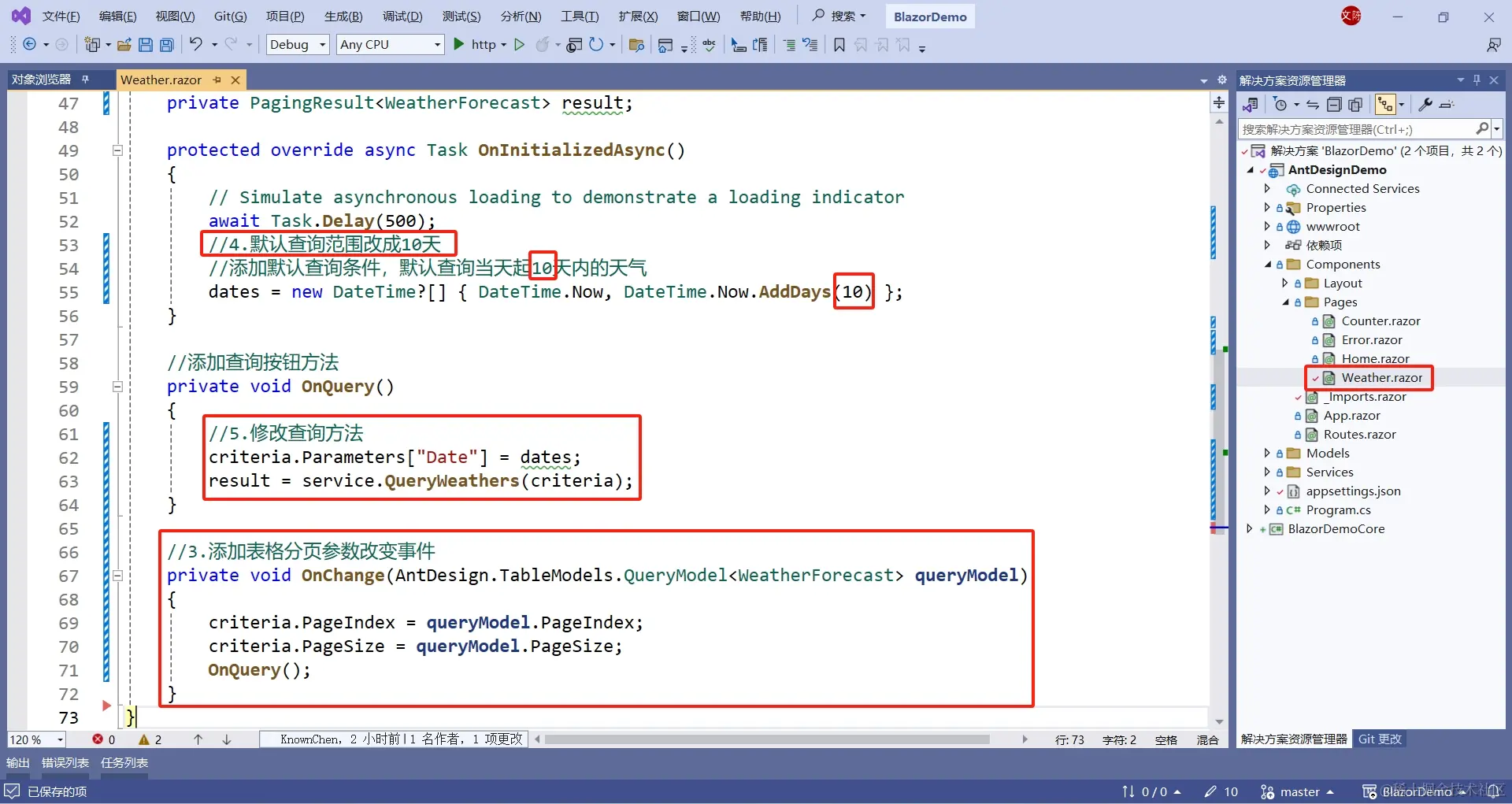Switch to the 对象浏览器 tab

coord(41,80)
